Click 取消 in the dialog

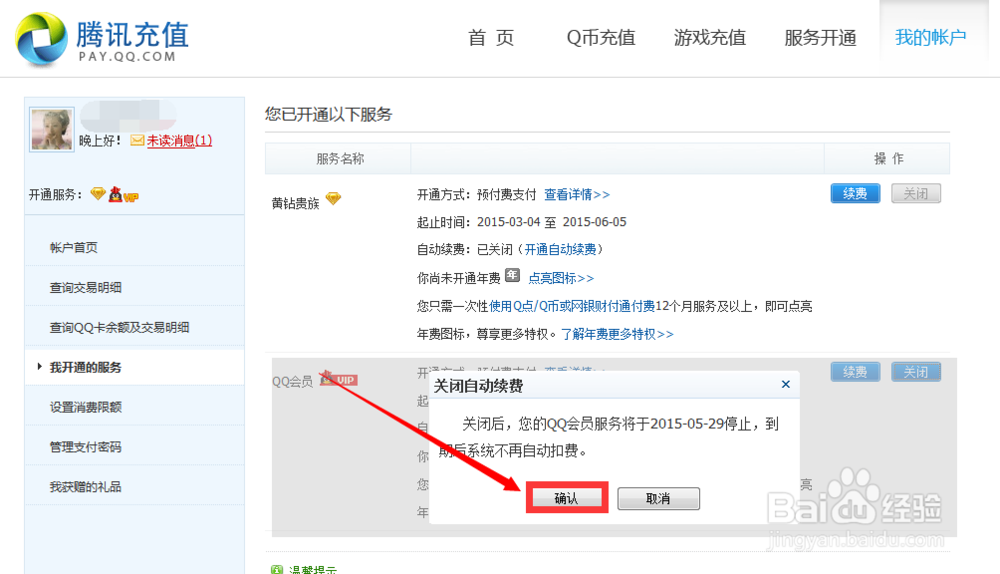click(658, 498)
